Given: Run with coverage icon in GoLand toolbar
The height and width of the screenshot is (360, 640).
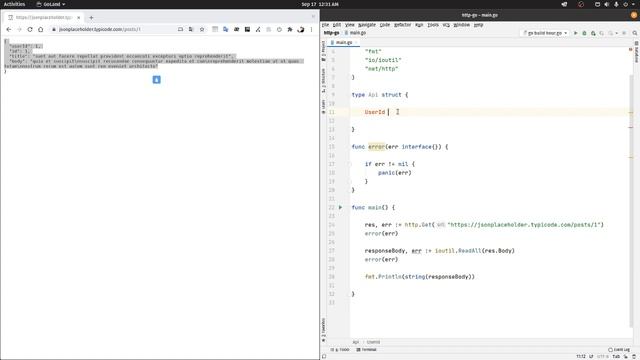Looking at the screenshot, I should coord(593,33).
